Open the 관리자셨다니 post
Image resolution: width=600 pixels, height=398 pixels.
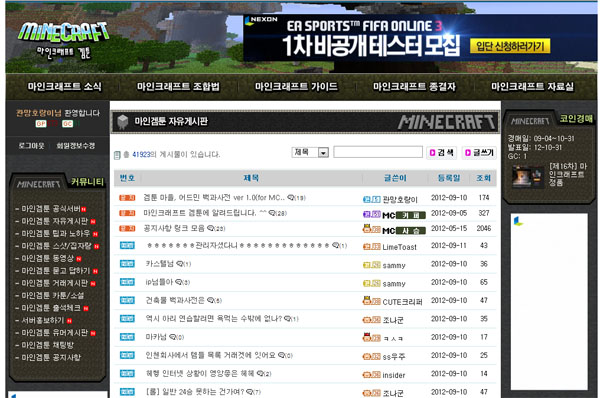coord(238,245)
